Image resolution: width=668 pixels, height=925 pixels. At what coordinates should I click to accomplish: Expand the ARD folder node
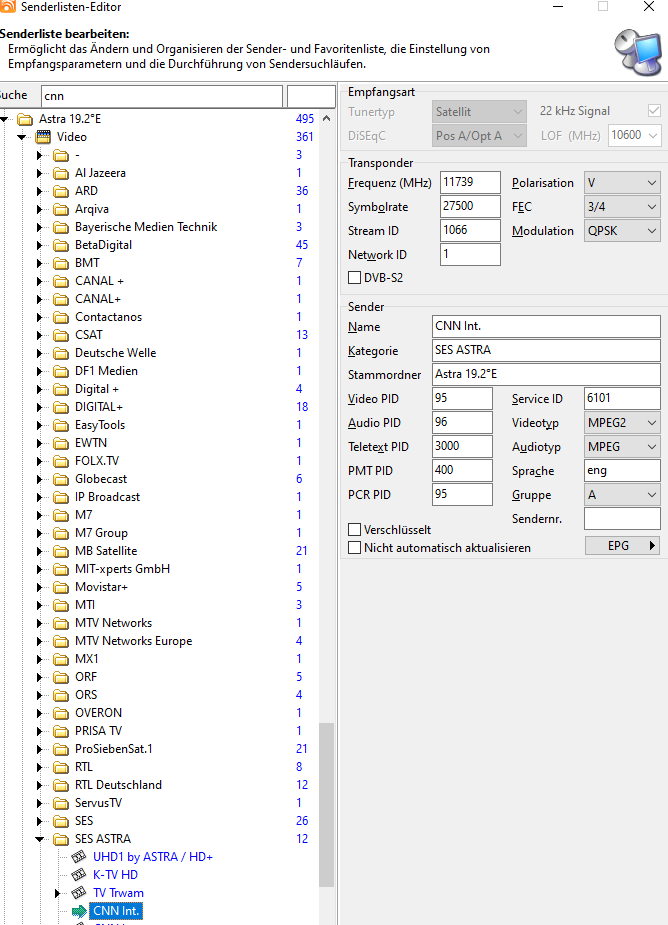click(40, 191)
